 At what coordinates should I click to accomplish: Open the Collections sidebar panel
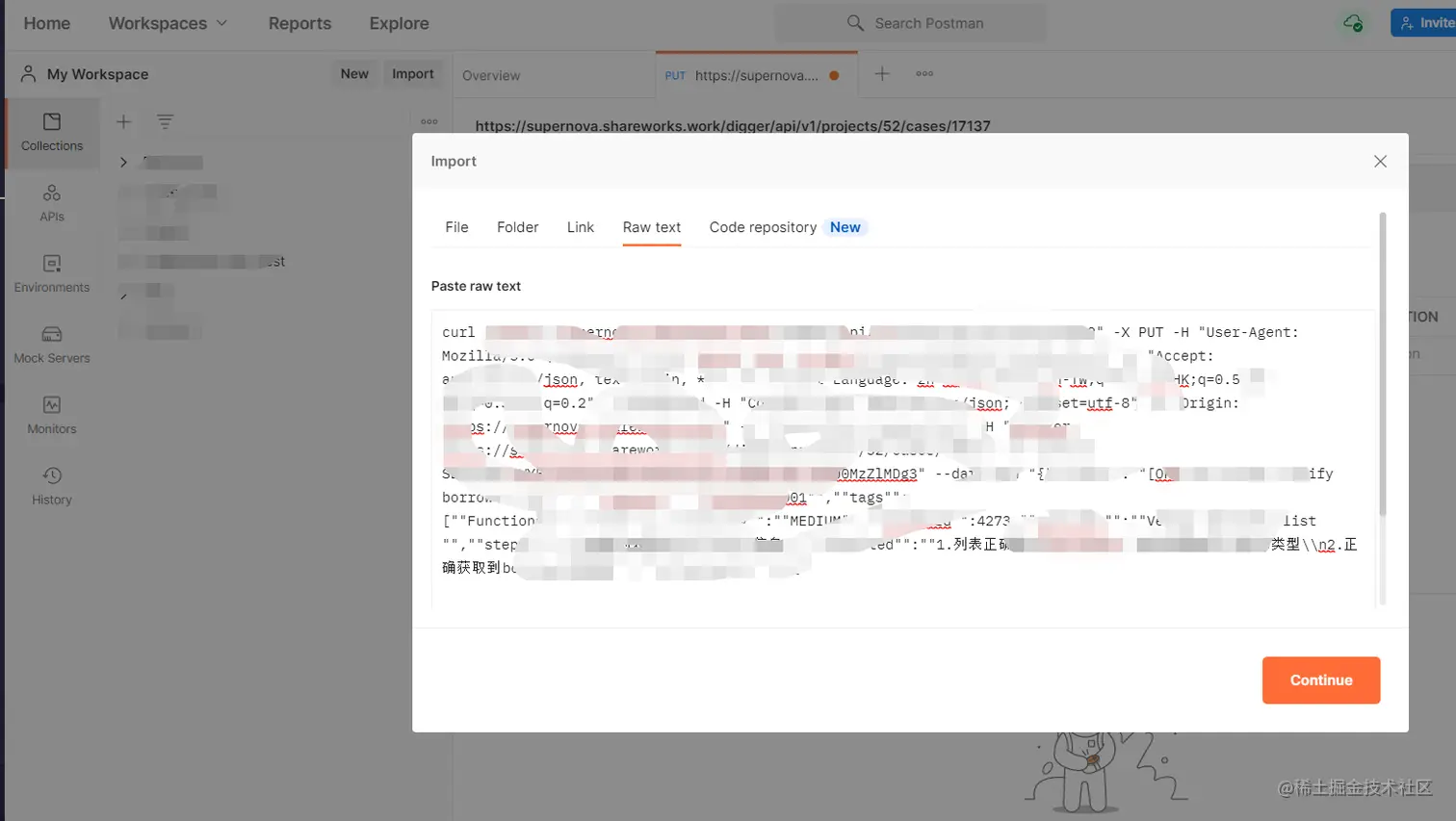coord(52,133)
